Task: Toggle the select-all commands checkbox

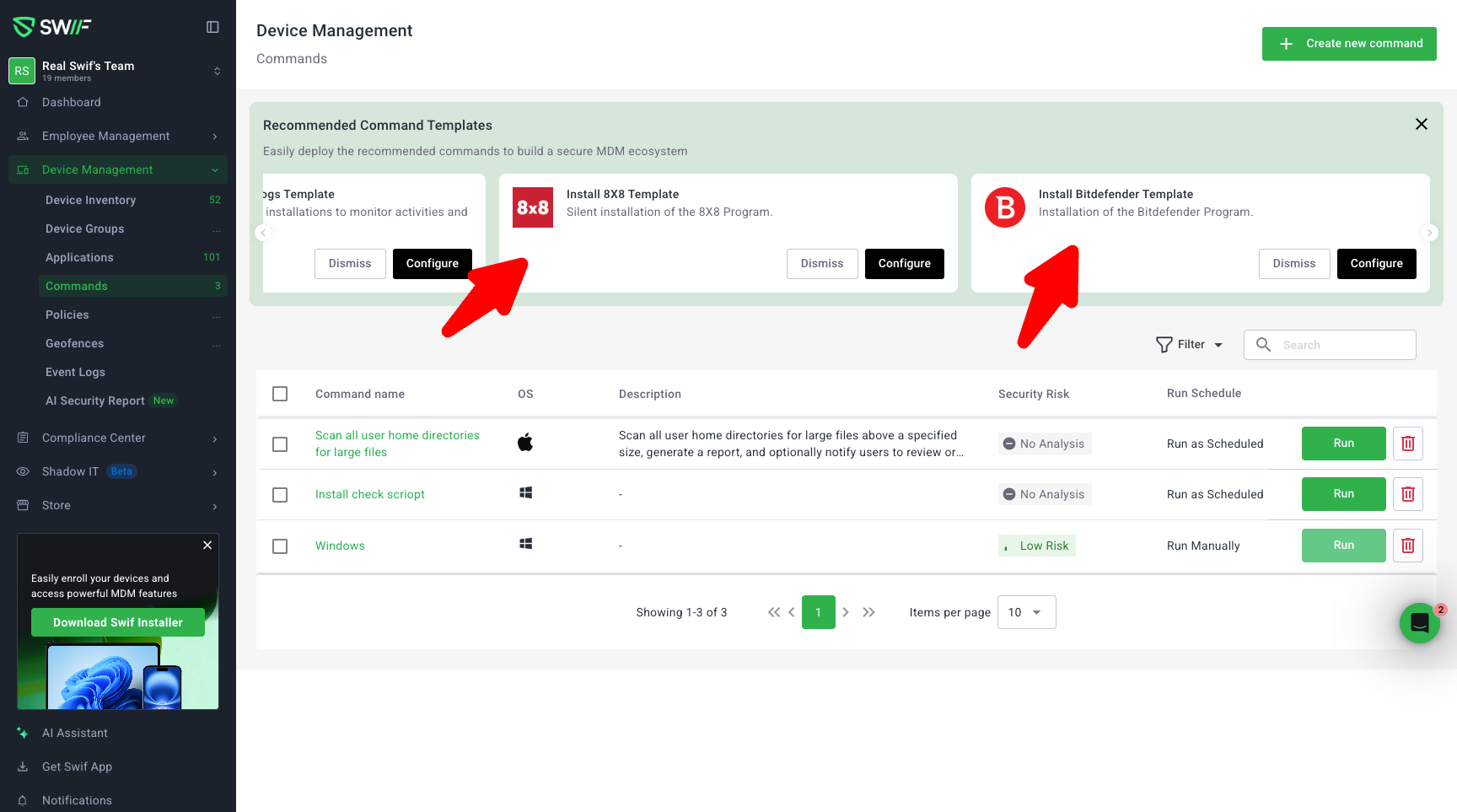Action: click(x=280, y=394)
